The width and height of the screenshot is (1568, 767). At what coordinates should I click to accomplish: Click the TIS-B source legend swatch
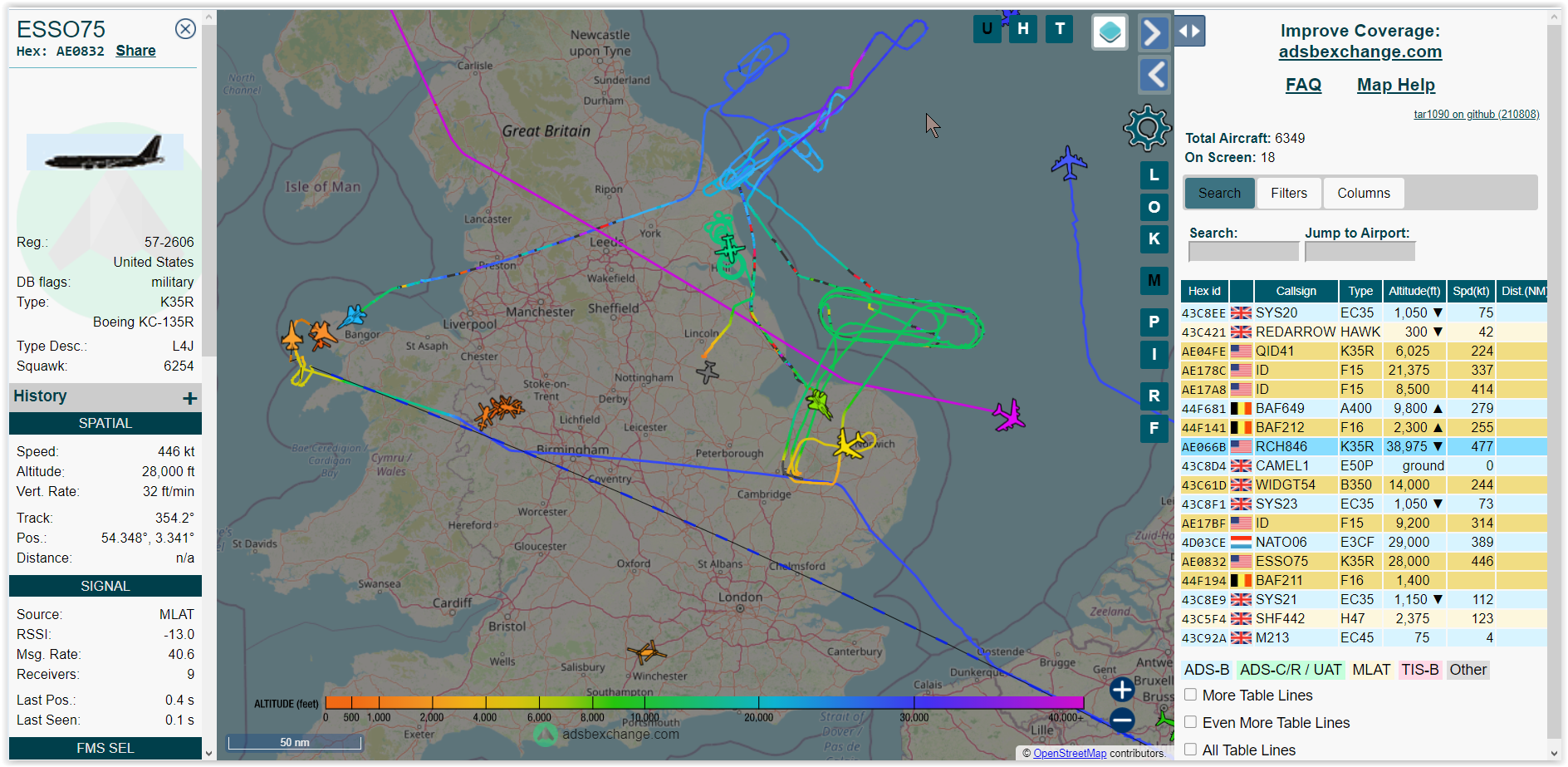click(1420, 670)
